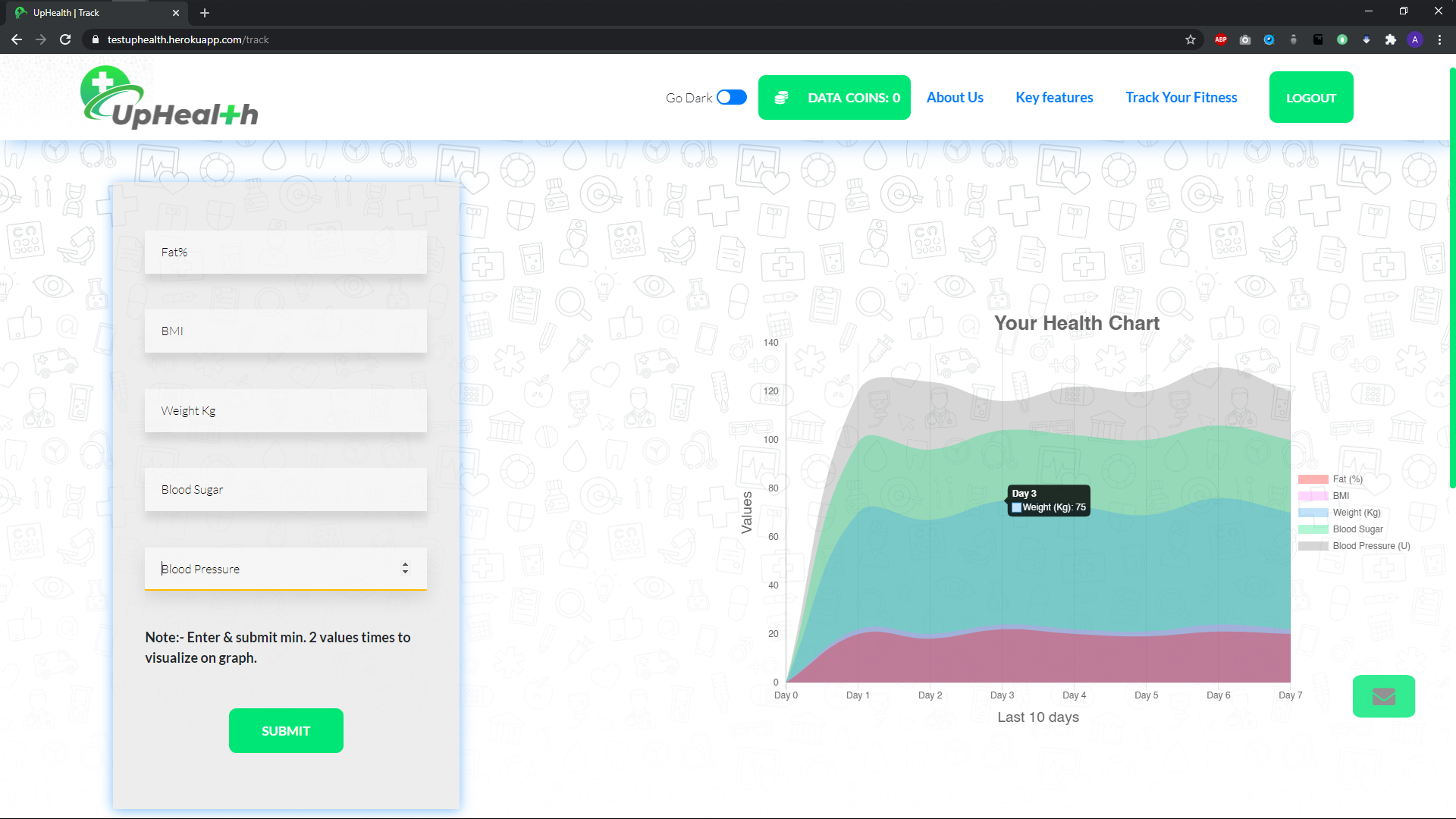This screenshot has width=1456, height=819.
Task: Open the user profile avatar menu
Action: coord(1414,39)
